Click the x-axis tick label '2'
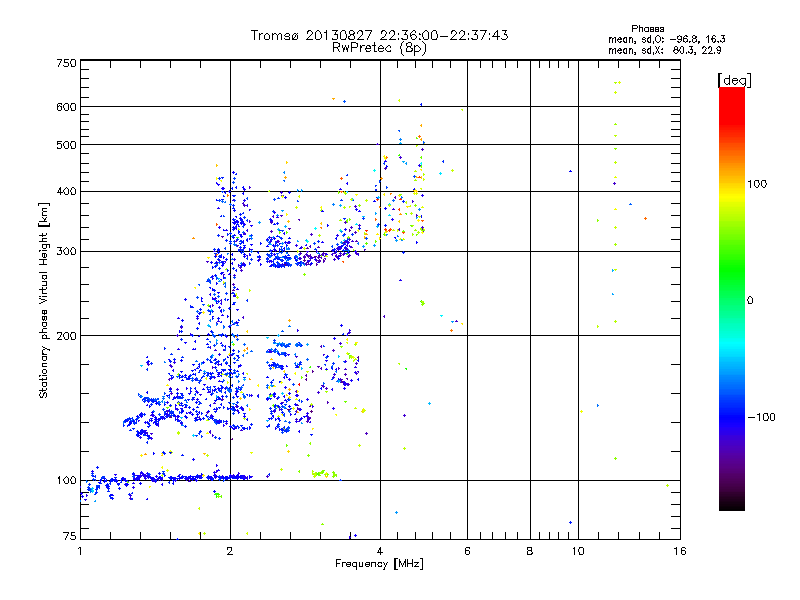The width and height of the screenshot is (800, 600). pos(230,551)
